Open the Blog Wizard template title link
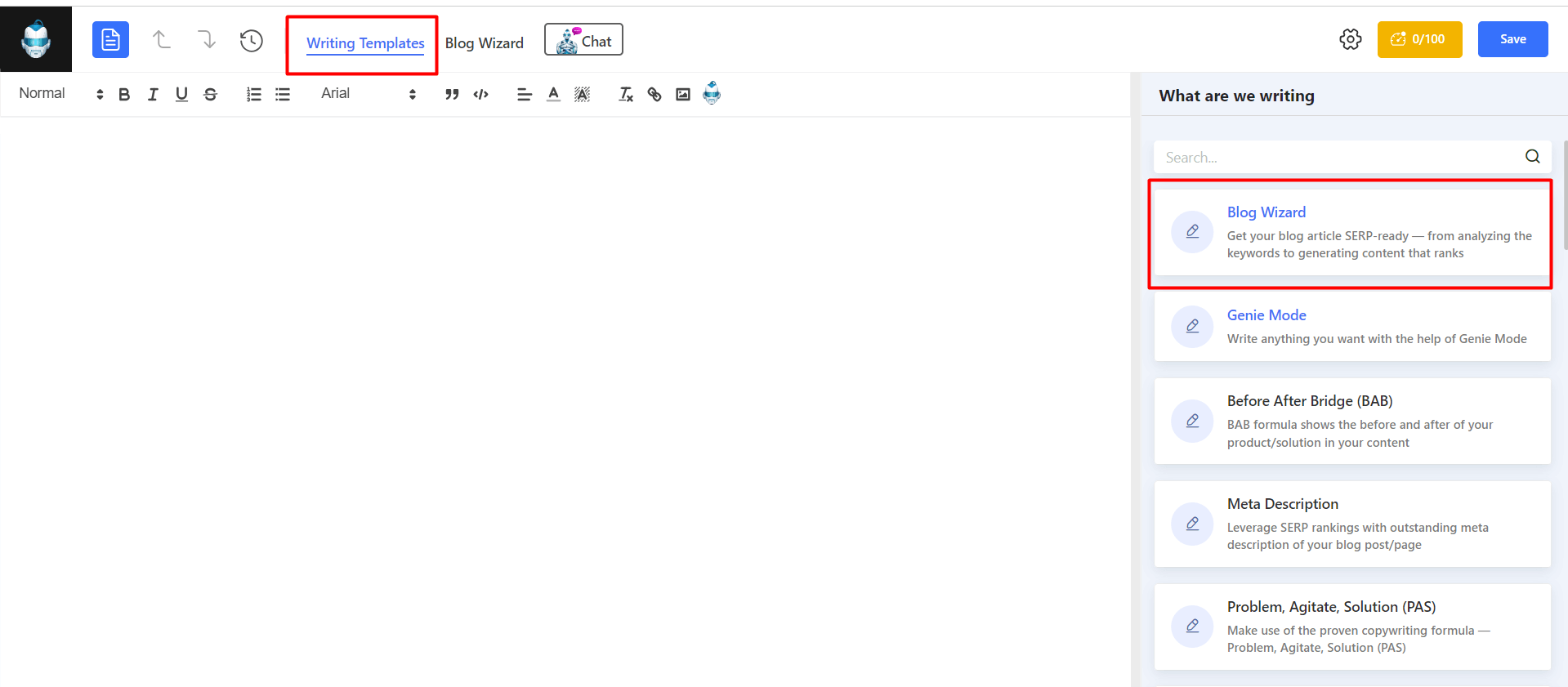The width and height of the screenshot is (1568, 687). pyautogui.click(x=1266, y=212)
